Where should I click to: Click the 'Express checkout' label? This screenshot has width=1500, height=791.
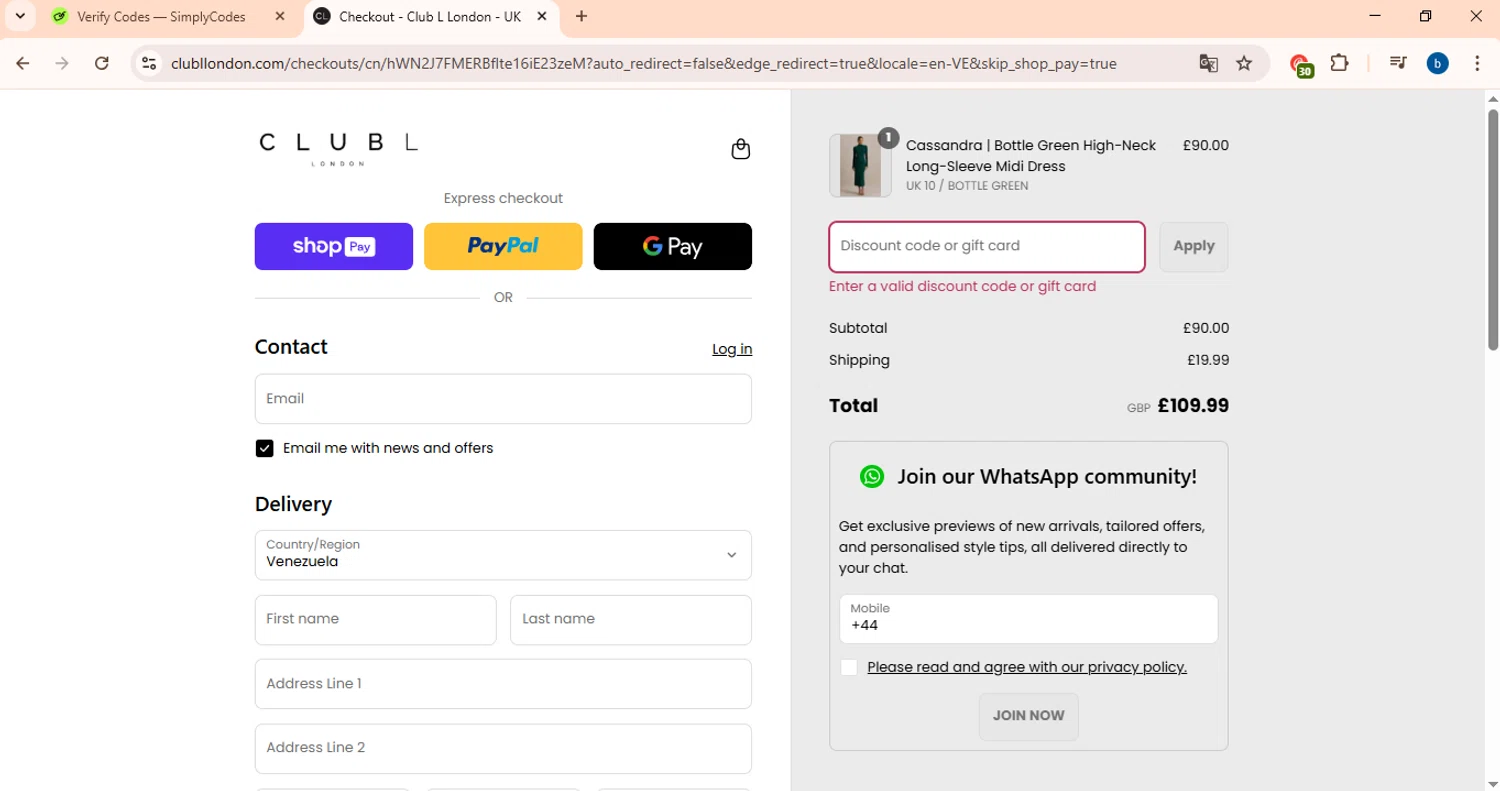[x=503, y=198]
